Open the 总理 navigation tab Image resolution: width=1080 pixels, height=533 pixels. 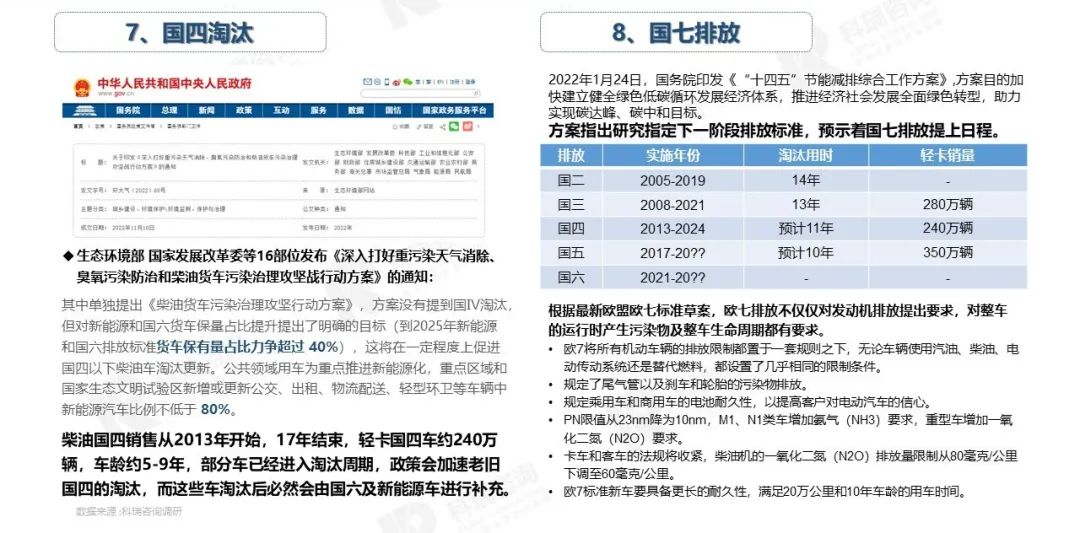168,111
